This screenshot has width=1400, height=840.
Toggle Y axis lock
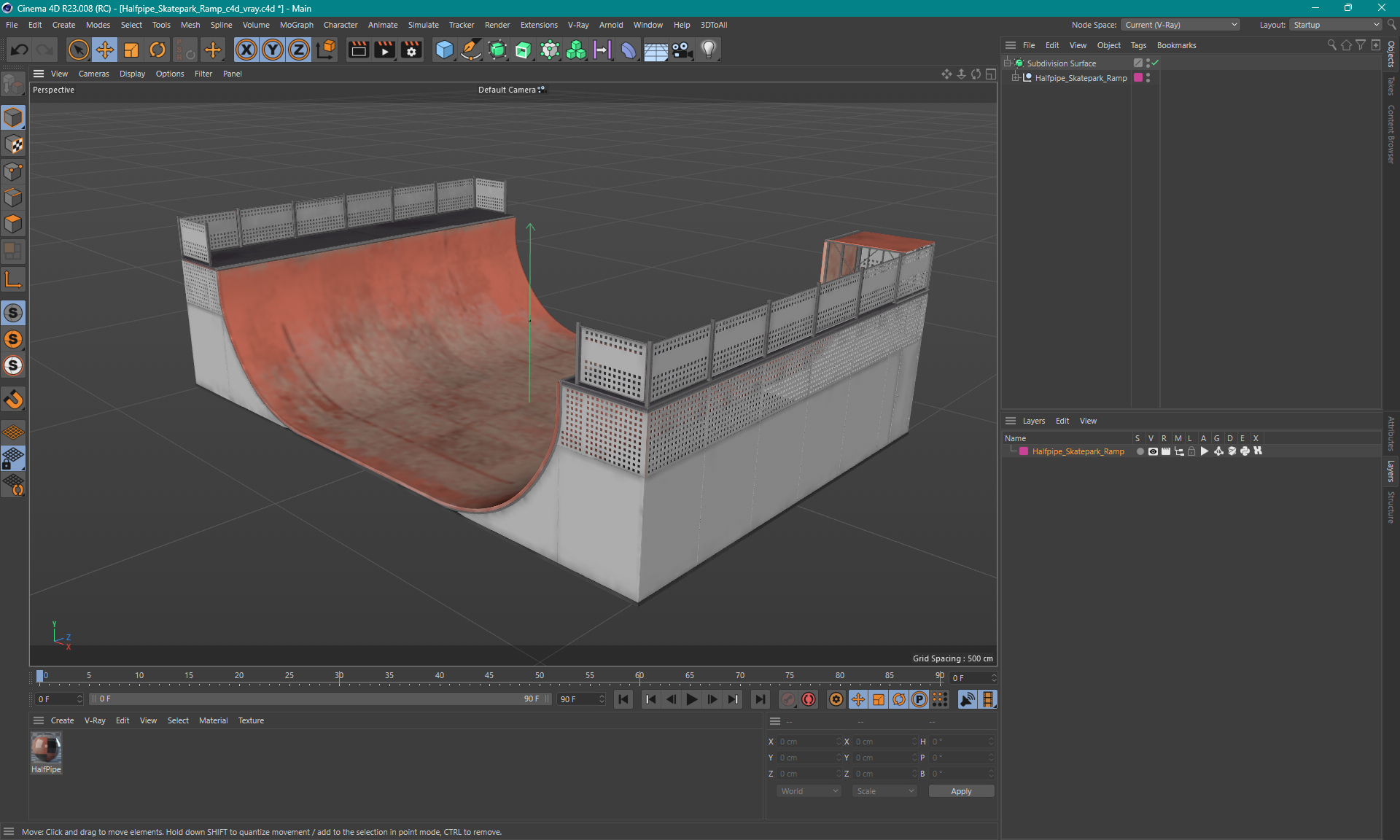(273, 50)
